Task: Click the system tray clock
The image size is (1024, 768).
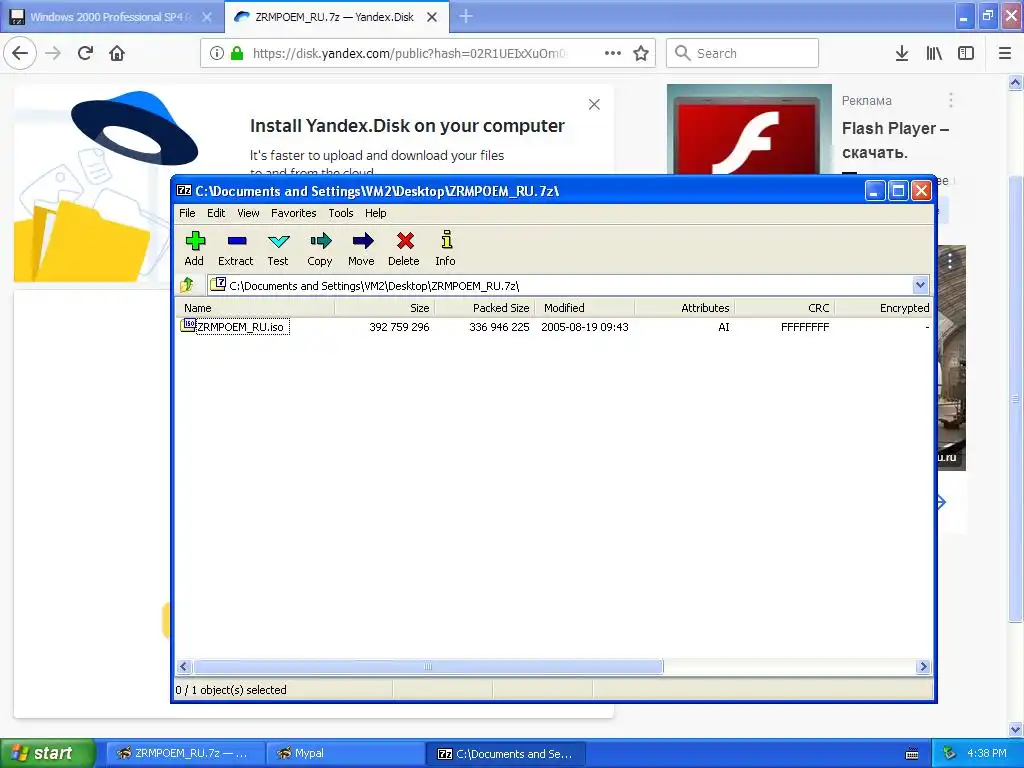Action: (x=987, y=753)
